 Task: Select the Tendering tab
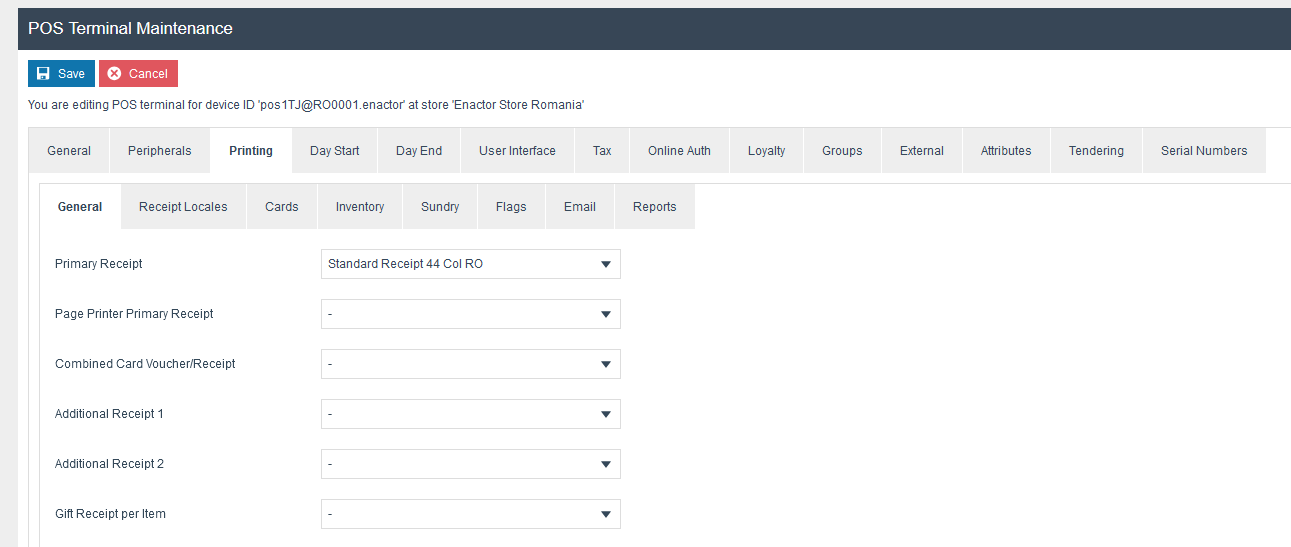[1096, 151]
